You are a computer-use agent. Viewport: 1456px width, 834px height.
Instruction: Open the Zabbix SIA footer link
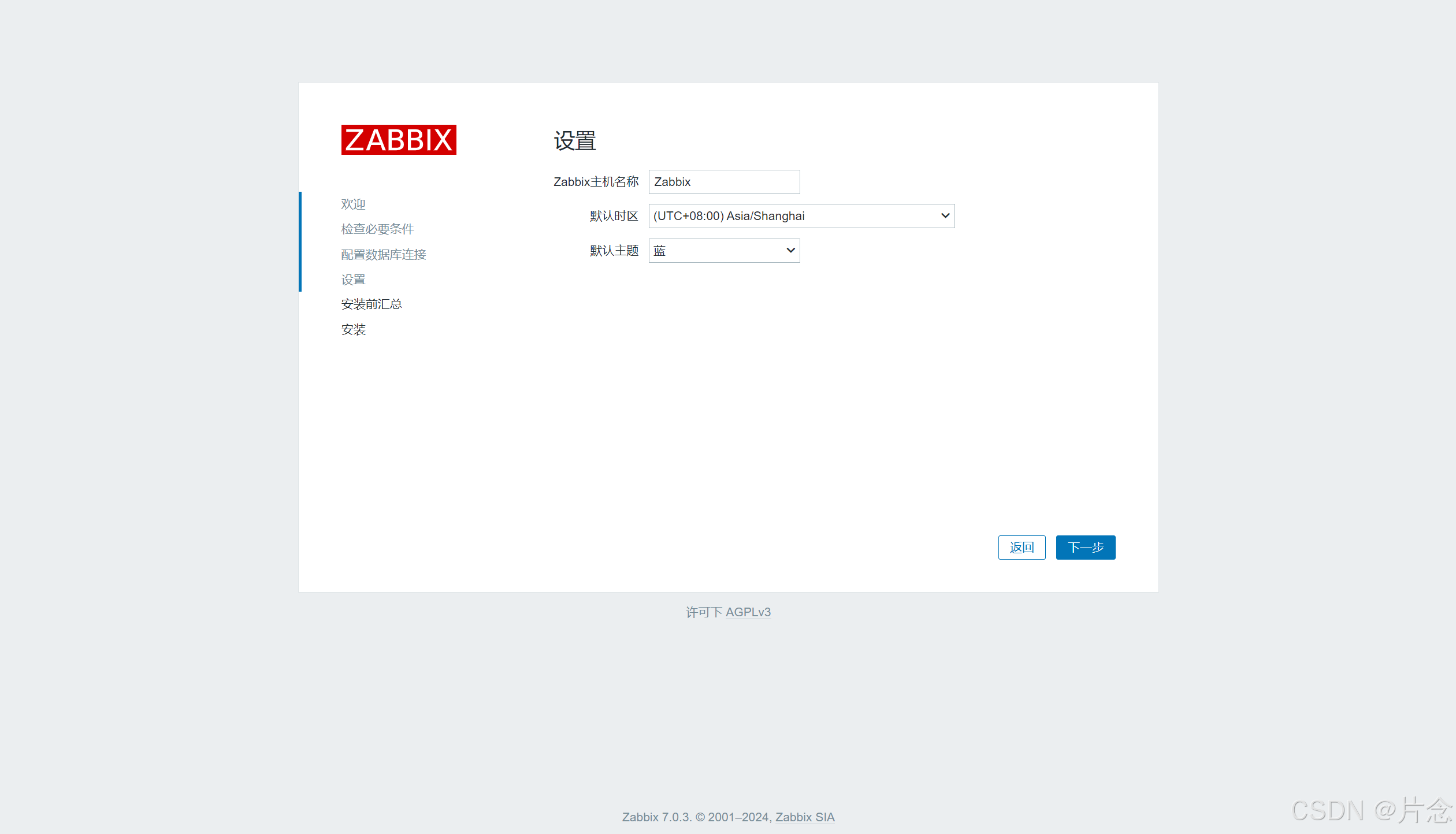pos(805,817)
